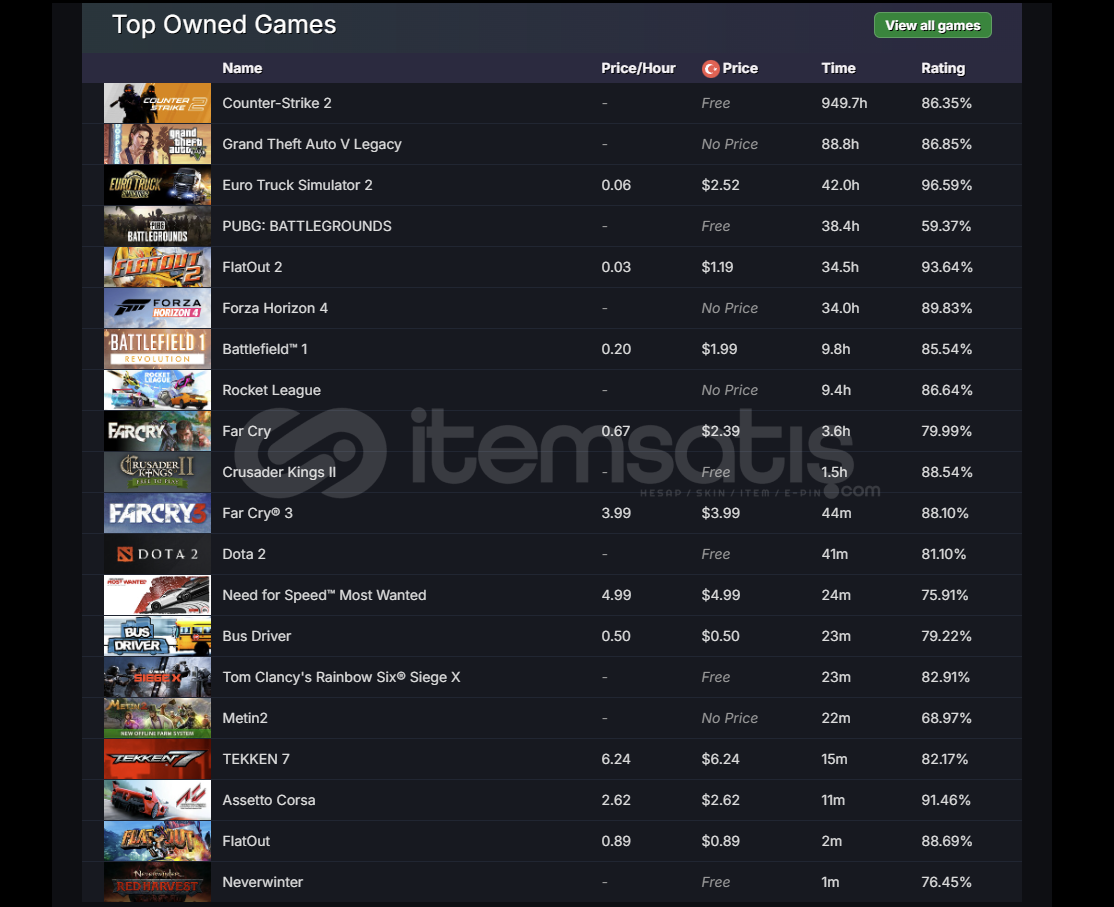1114x907 pixels.
Task: Click the Turkish flag icon beside Price
Action: tap(710, 69)
